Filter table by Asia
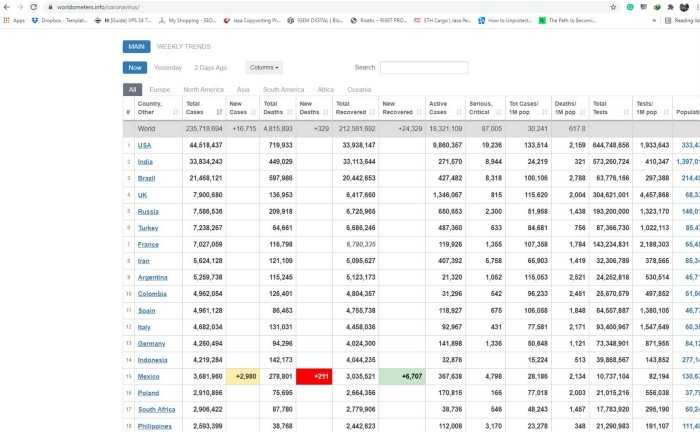 [243, 90]
